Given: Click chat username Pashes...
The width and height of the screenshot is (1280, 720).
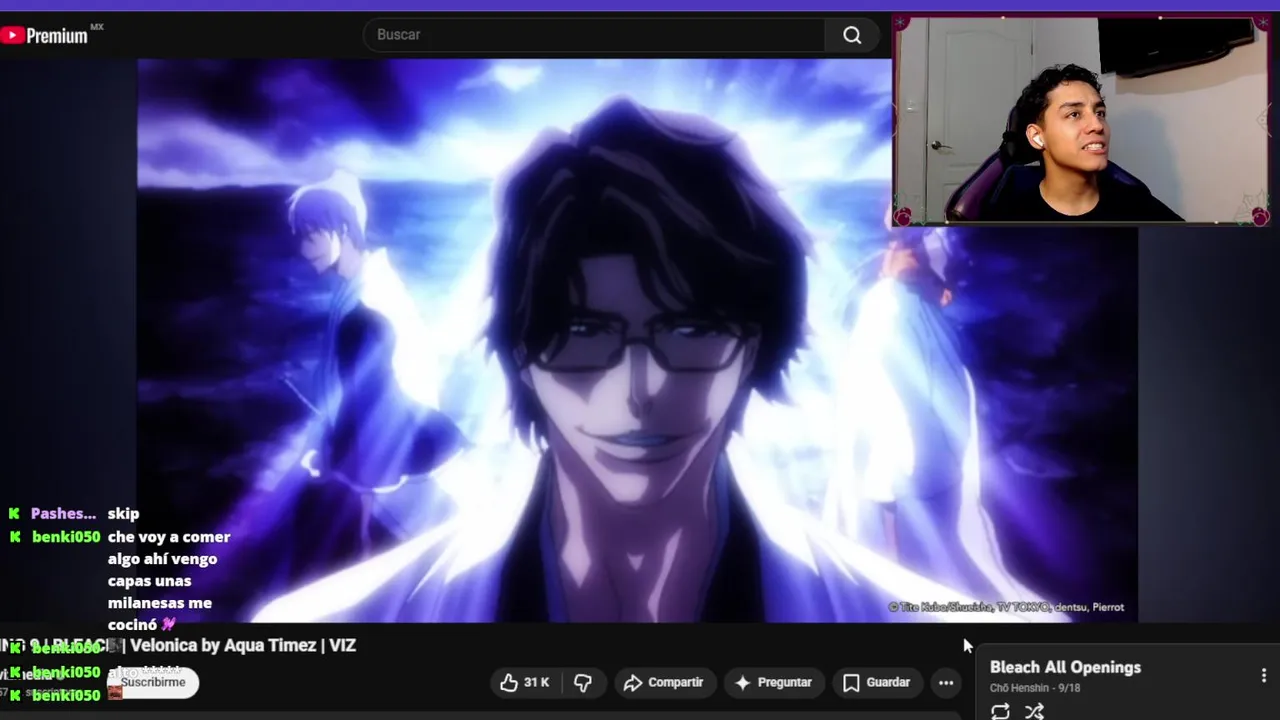Looking at the screenshot, I should [x=63, y=513].
